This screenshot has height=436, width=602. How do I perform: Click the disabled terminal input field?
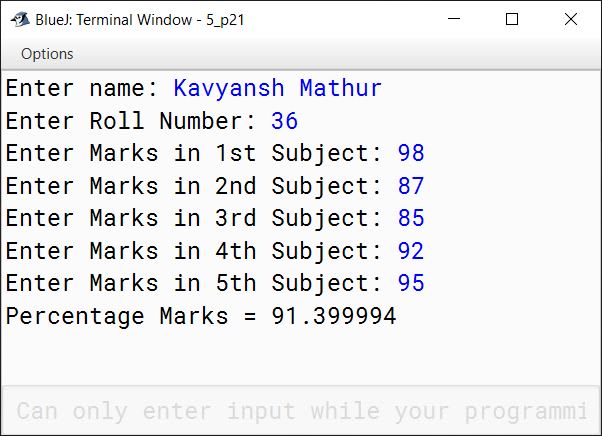coord(301,411)
